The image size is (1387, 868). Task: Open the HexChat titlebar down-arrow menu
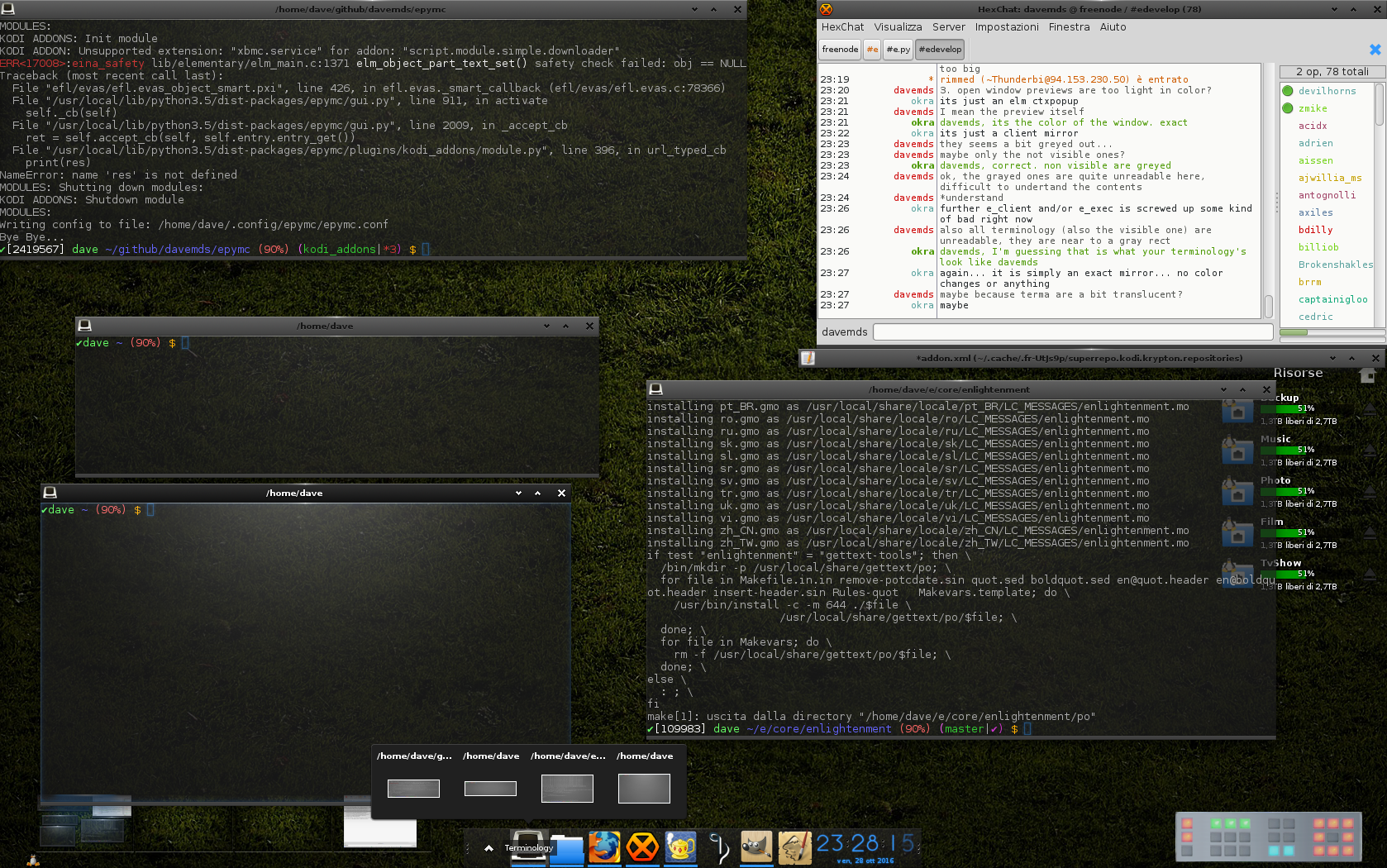[x=1334, y=9]
